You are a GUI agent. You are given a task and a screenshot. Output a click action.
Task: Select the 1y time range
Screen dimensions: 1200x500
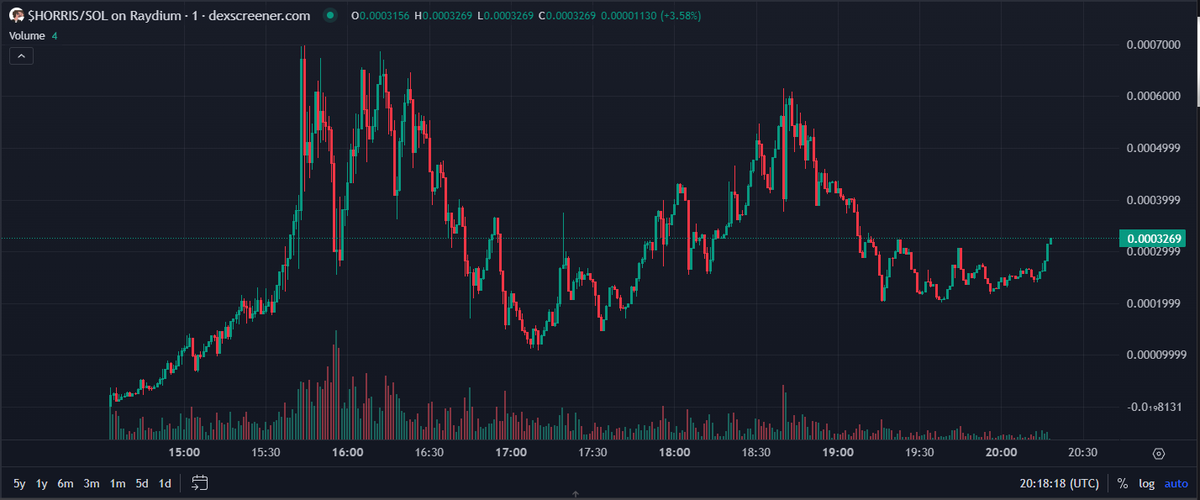point(42,483)
